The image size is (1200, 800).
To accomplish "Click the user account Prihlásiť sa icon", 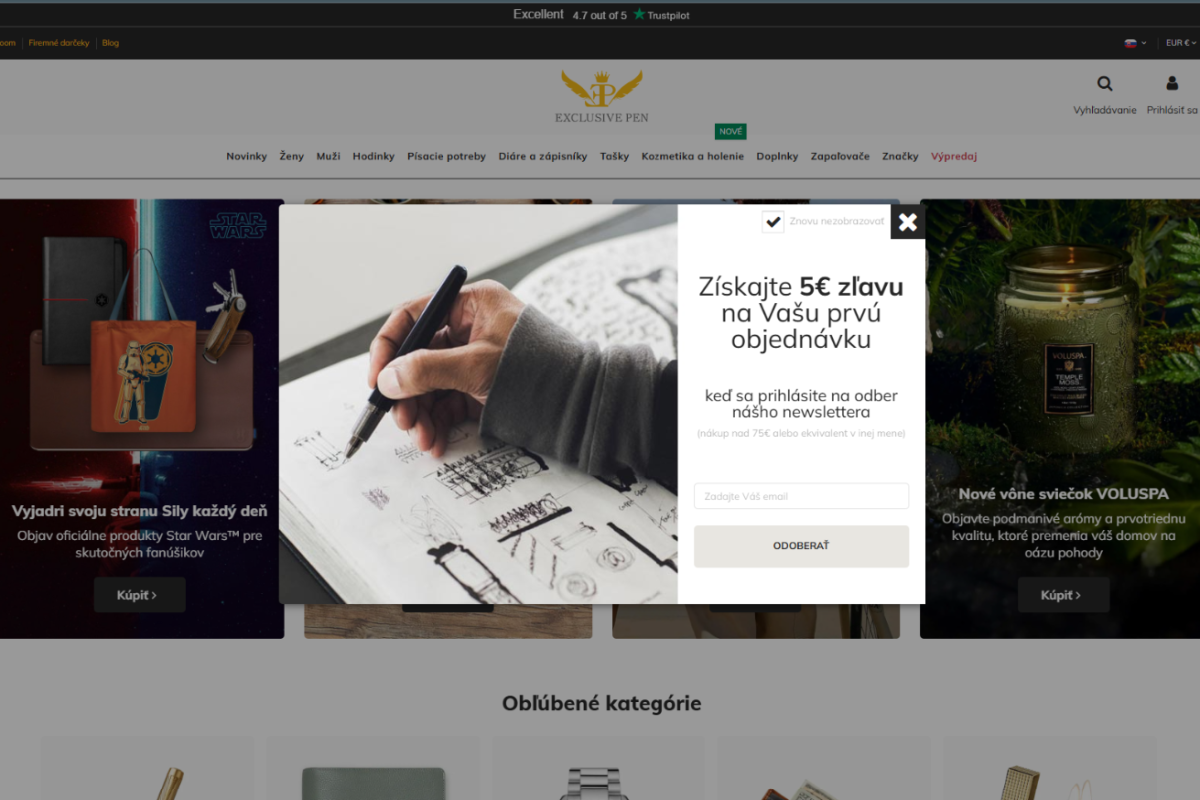I will point(1172,84).
